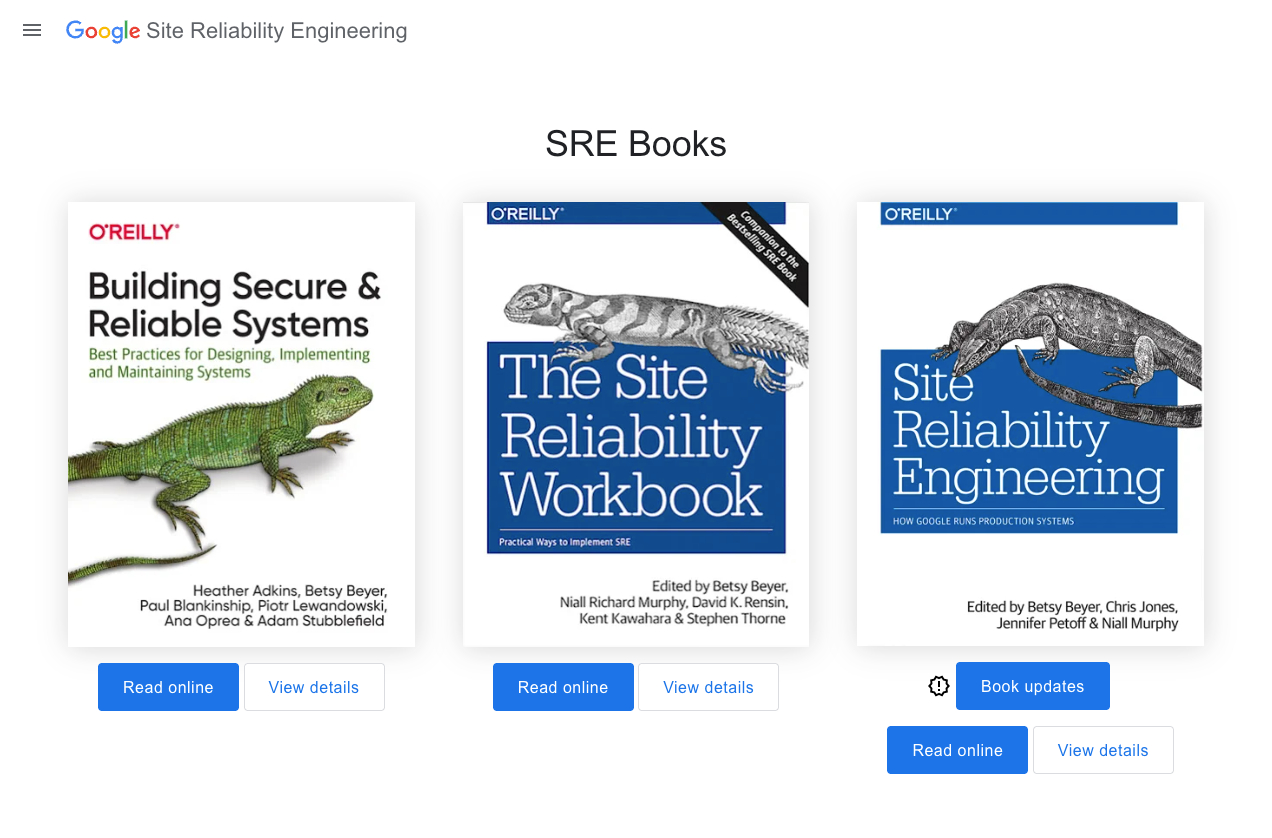Read Site Reliability Engineering book online
The image size is (1272, 838).
pos(957,750)
